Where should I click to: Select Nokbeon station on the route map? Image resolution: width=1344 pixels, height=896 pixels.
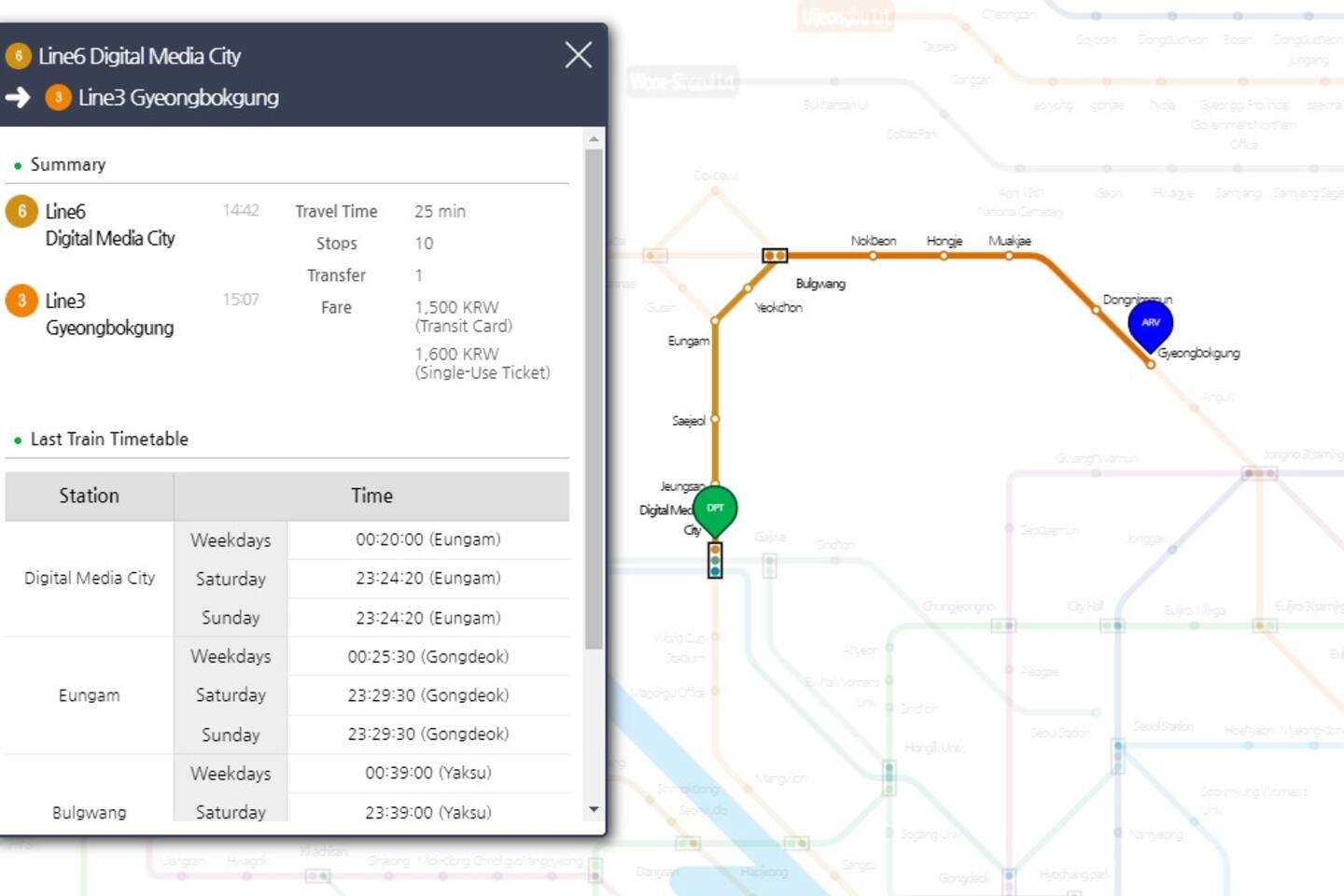873,255
